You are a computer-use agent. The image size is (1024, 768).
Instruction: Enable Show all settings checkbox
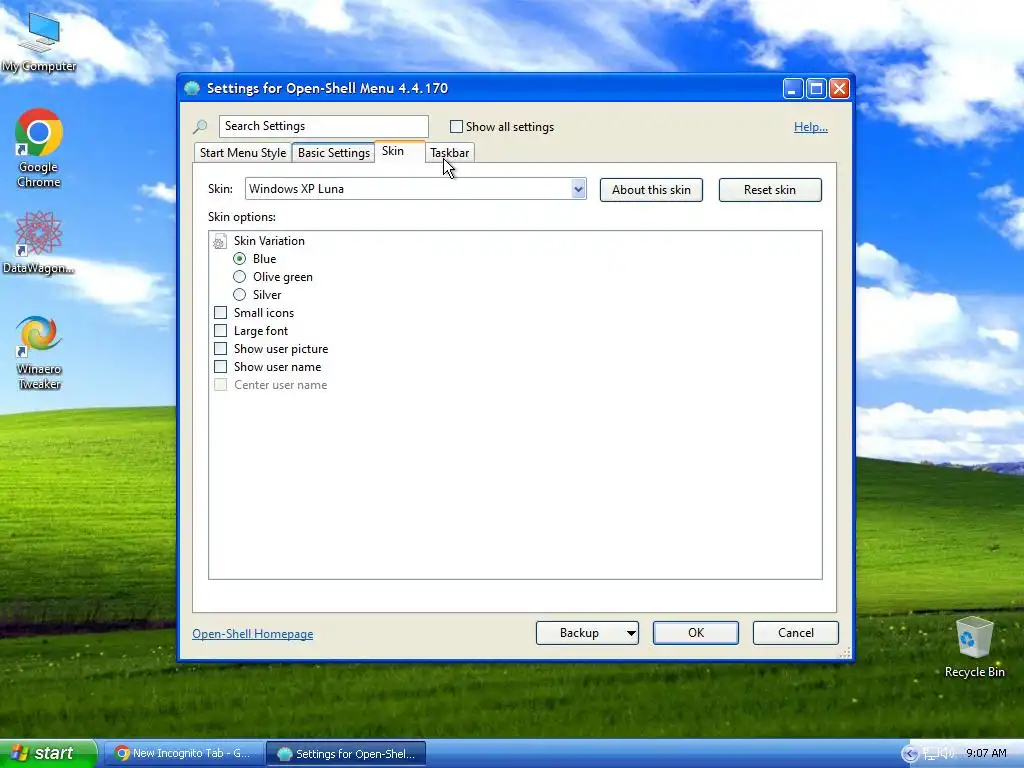pos(456,127)
